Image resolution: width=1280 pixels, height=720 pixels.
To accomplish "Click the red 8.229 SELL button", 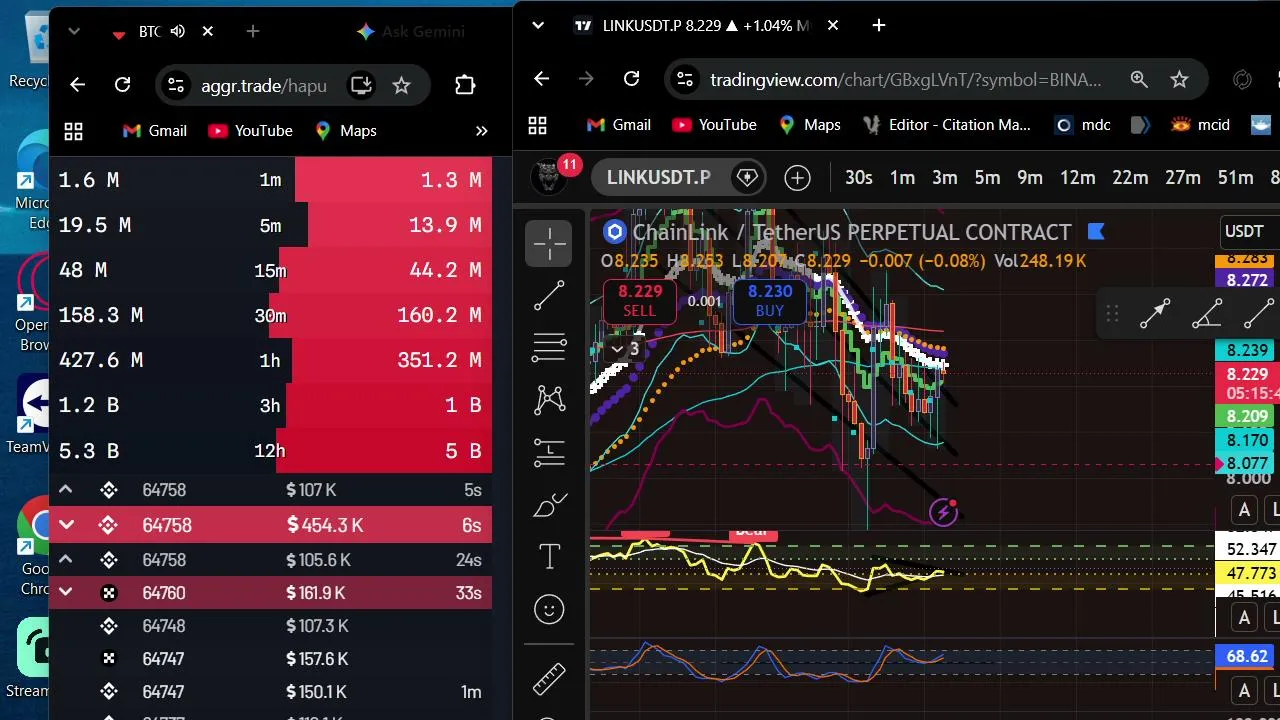I will (x=640, y=300).
